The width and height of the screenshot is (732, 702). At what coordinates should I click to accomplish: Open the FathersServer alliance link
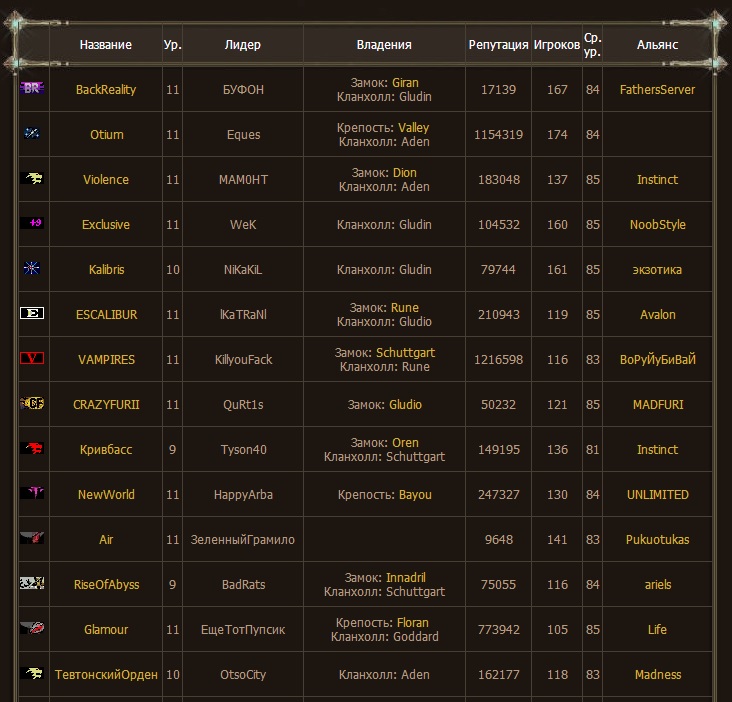[657, 90]
